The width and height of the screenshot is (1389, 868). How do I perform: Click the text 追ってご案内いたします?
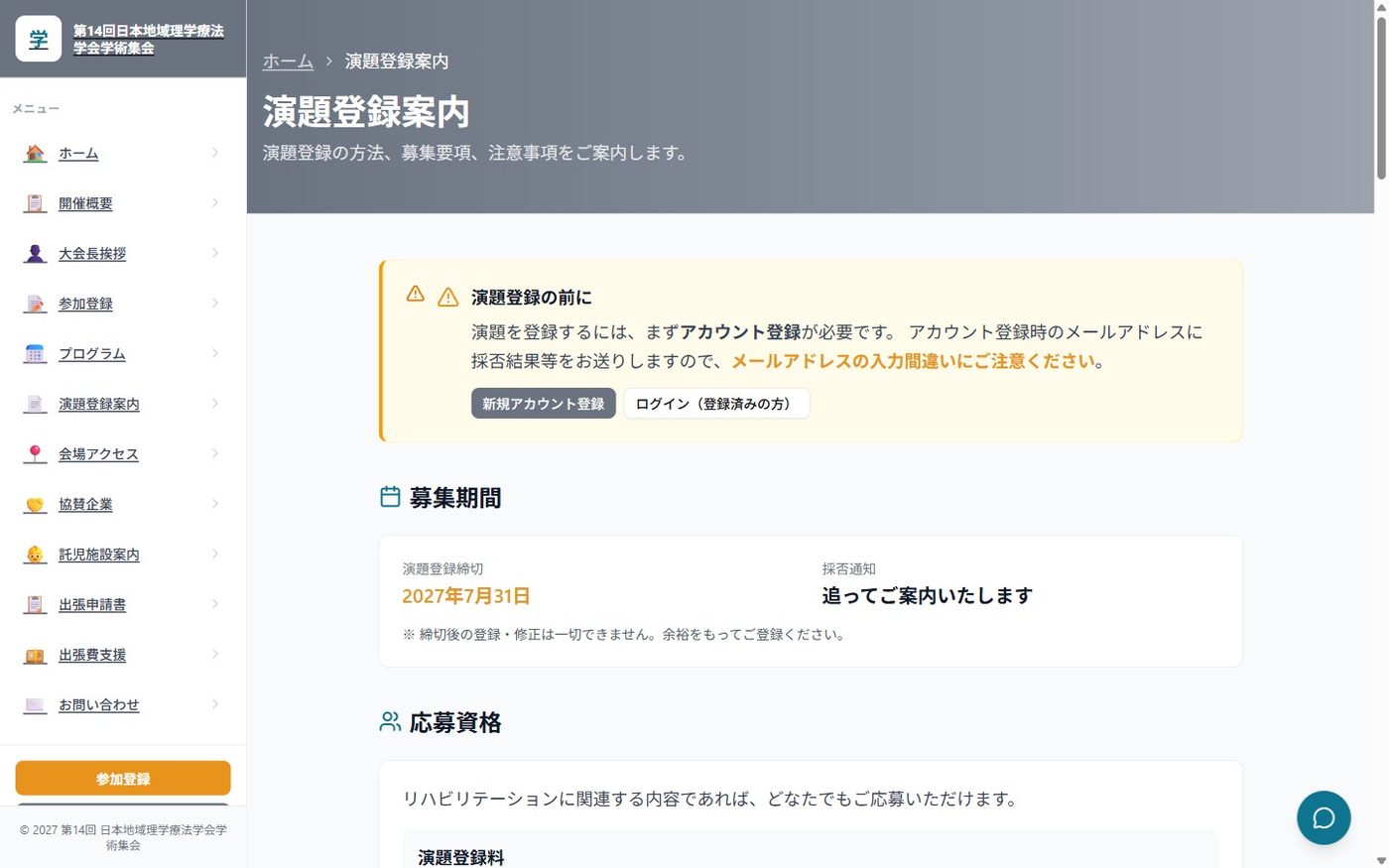(928, 595)
